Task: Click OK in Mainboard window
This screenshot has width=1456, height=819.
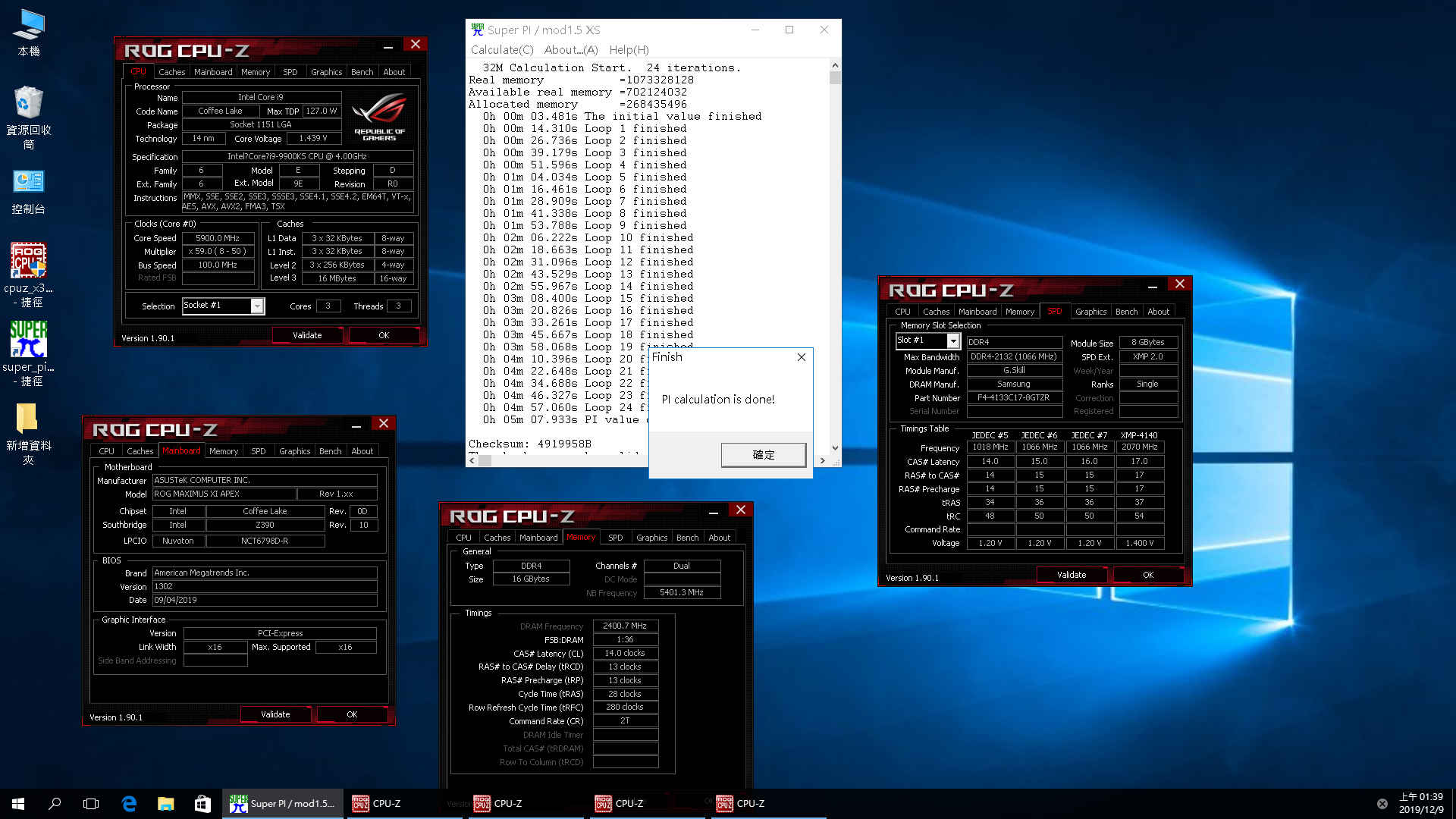Action: (x=352, y=714)
